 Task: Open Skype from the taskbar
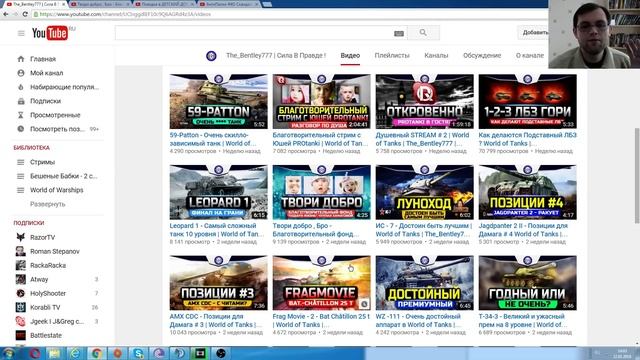[138, 353]
